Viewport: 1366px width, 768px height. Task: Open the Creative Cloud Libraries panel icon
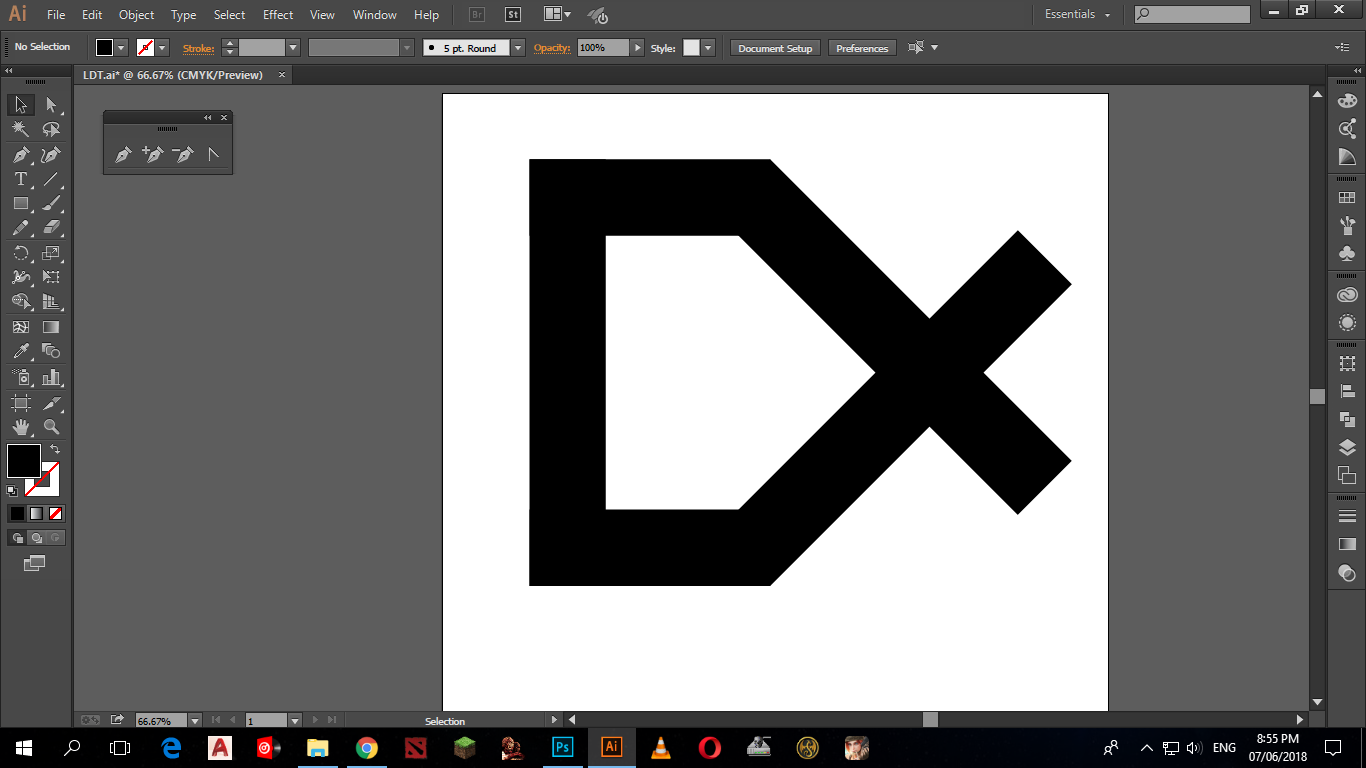[1347, 295]
